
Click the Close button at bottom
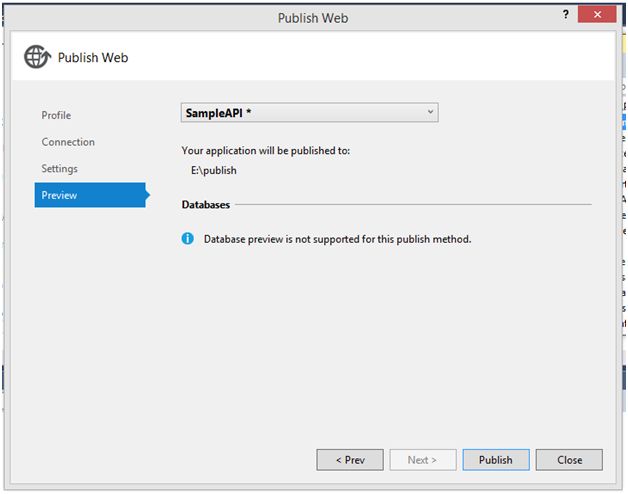point(569,460)
